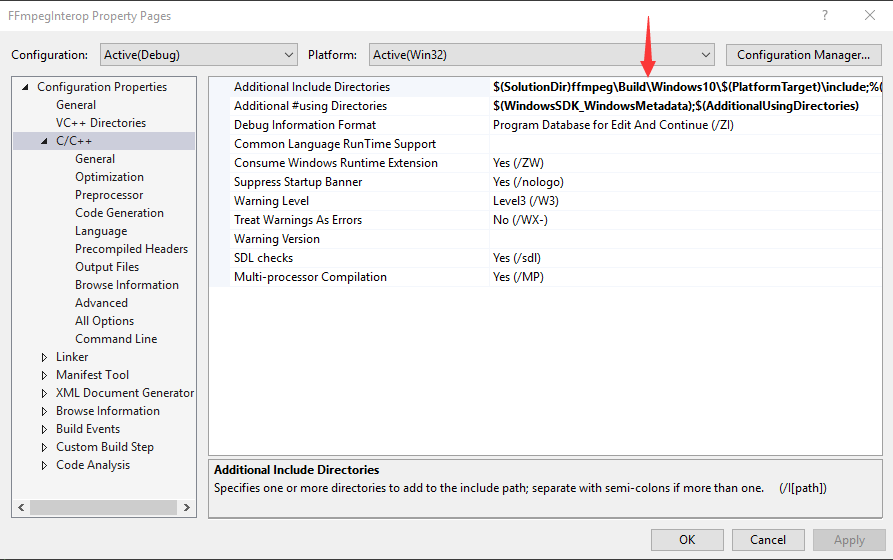Select Consume Windows Runtime Extension property

pos(336,163)
